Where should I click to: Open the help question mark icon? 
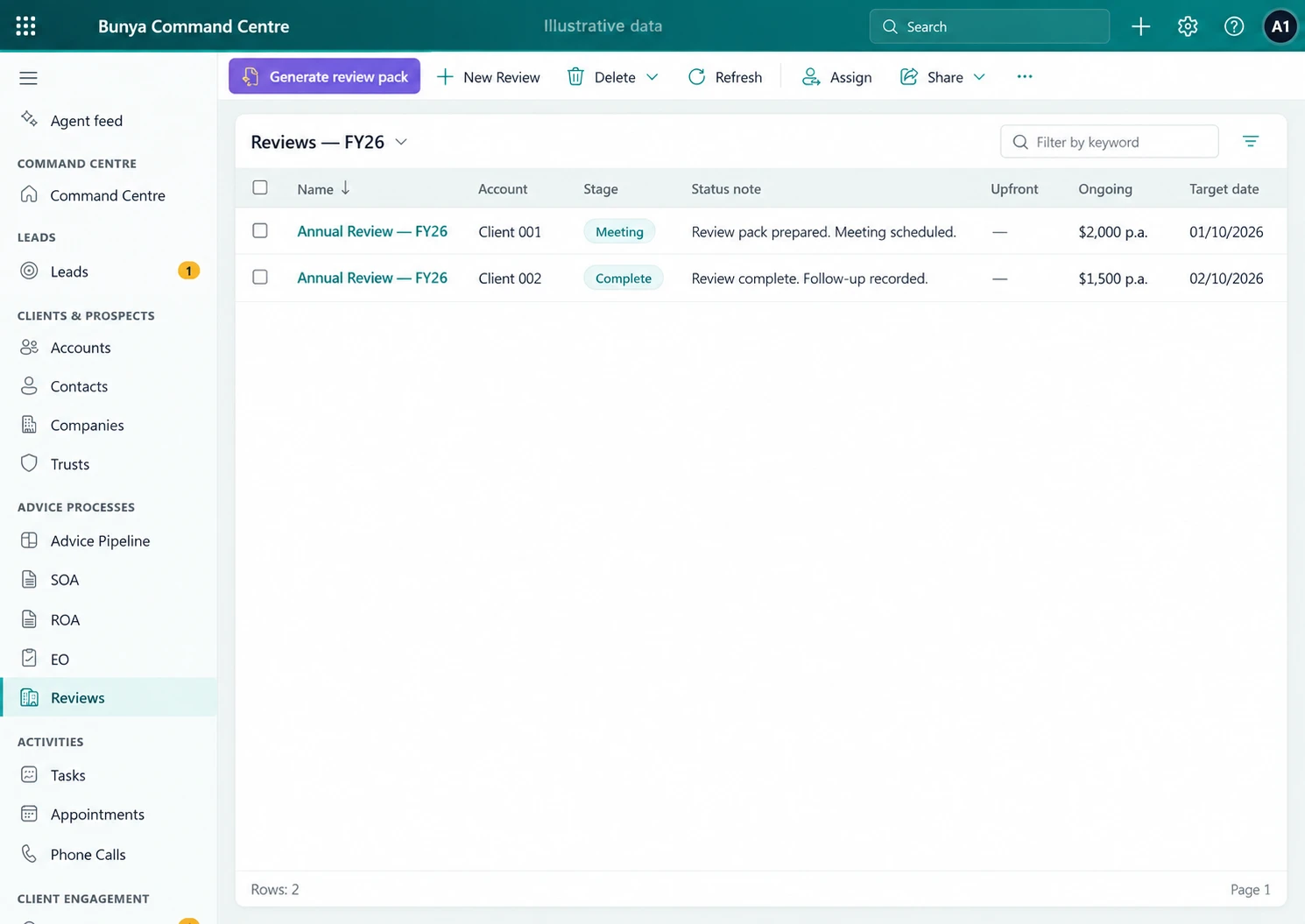[x=1234, y=26]
